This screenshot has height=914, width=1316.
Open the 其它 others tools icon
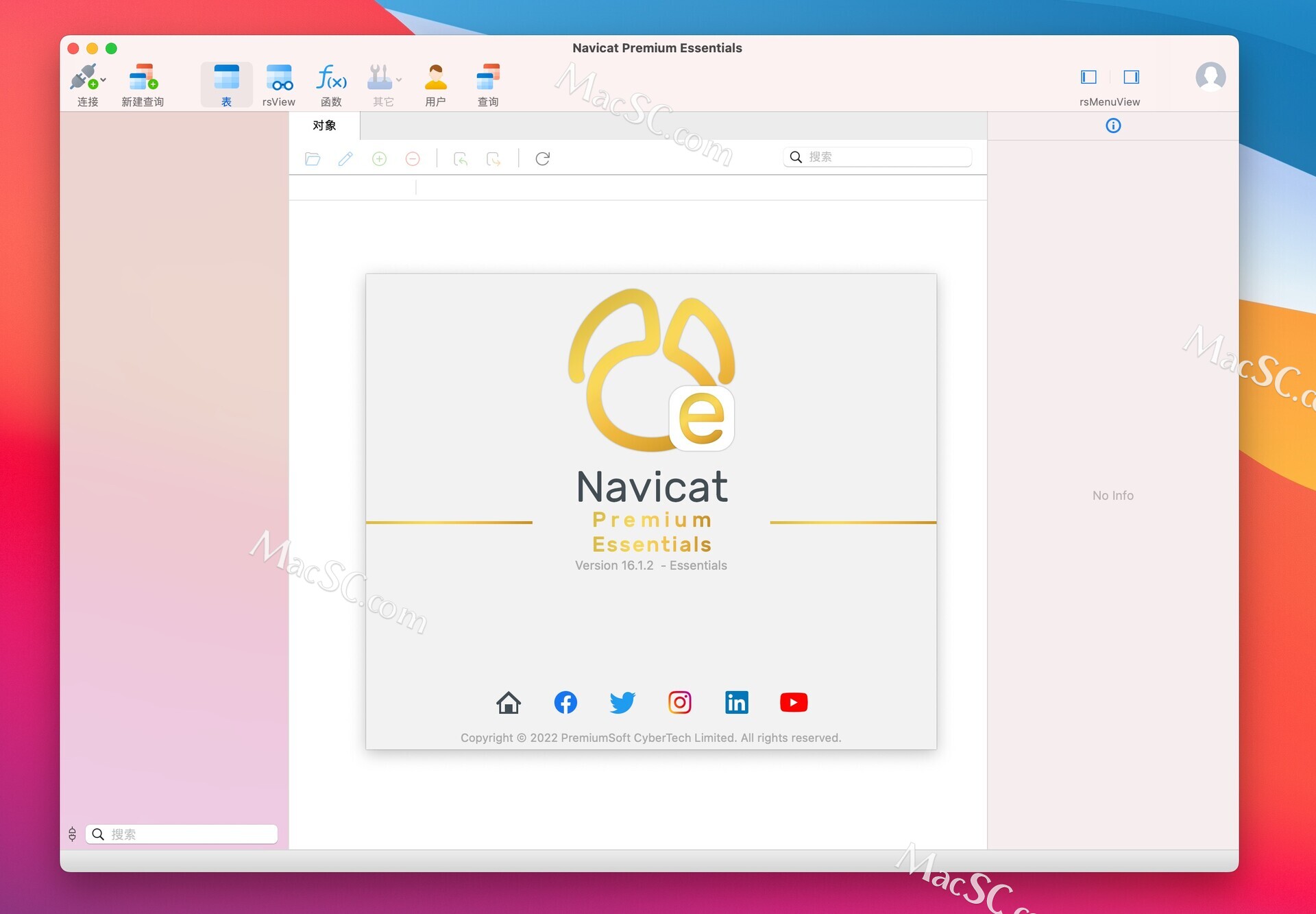[x=379, y=77]
